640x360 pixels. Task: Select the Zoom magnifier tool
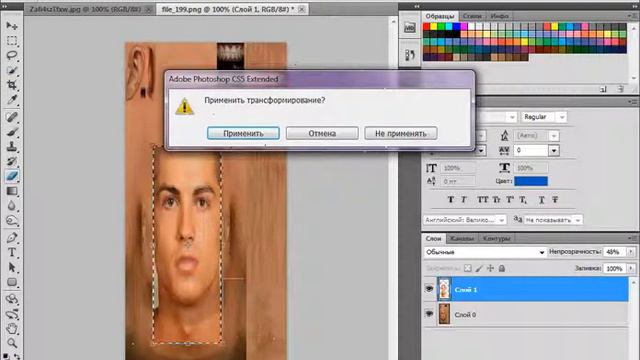coord(11,343)
